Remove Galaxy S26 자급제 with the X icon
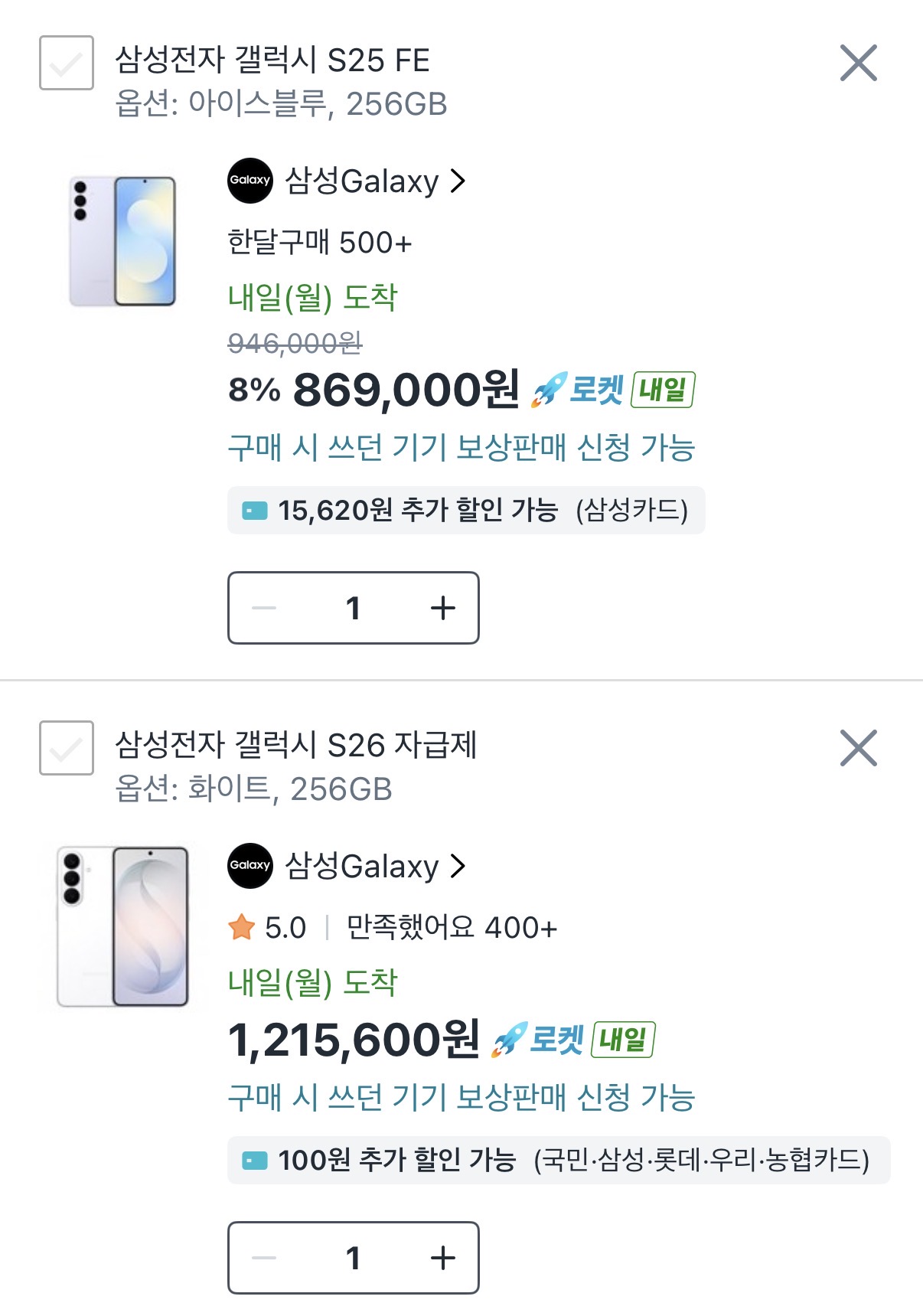 858,748
